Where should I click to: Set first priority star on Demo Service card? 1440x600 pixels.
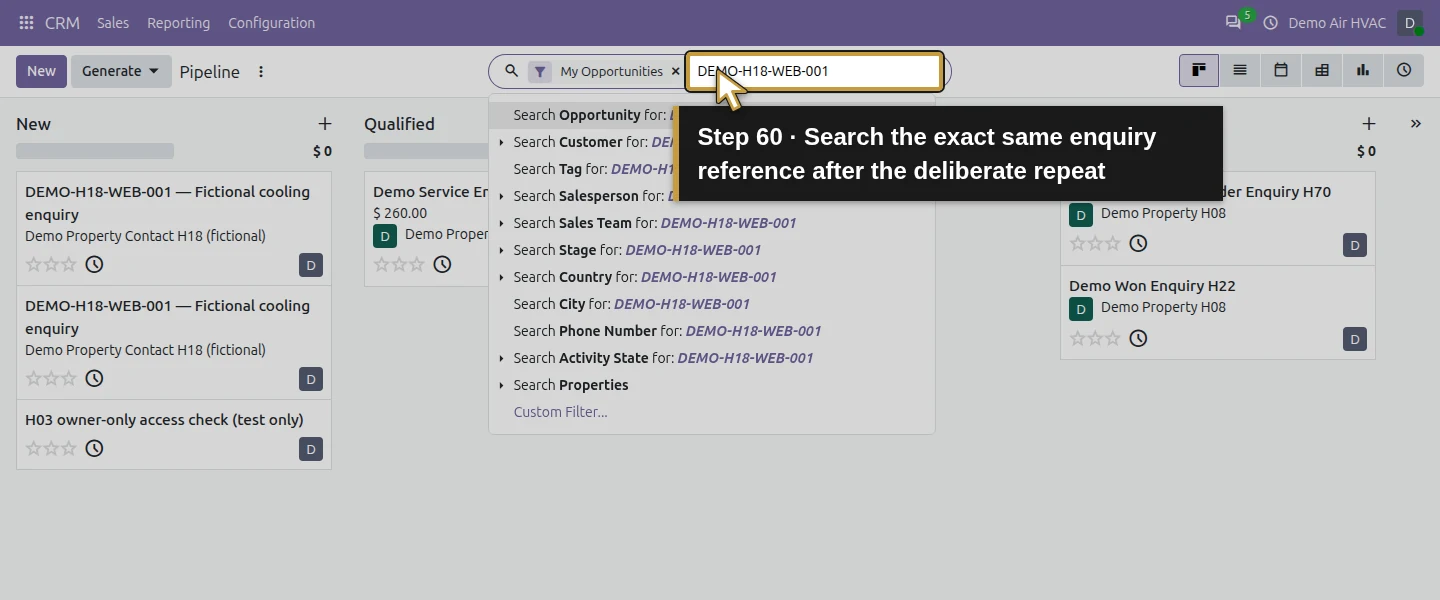pos(381,264)
